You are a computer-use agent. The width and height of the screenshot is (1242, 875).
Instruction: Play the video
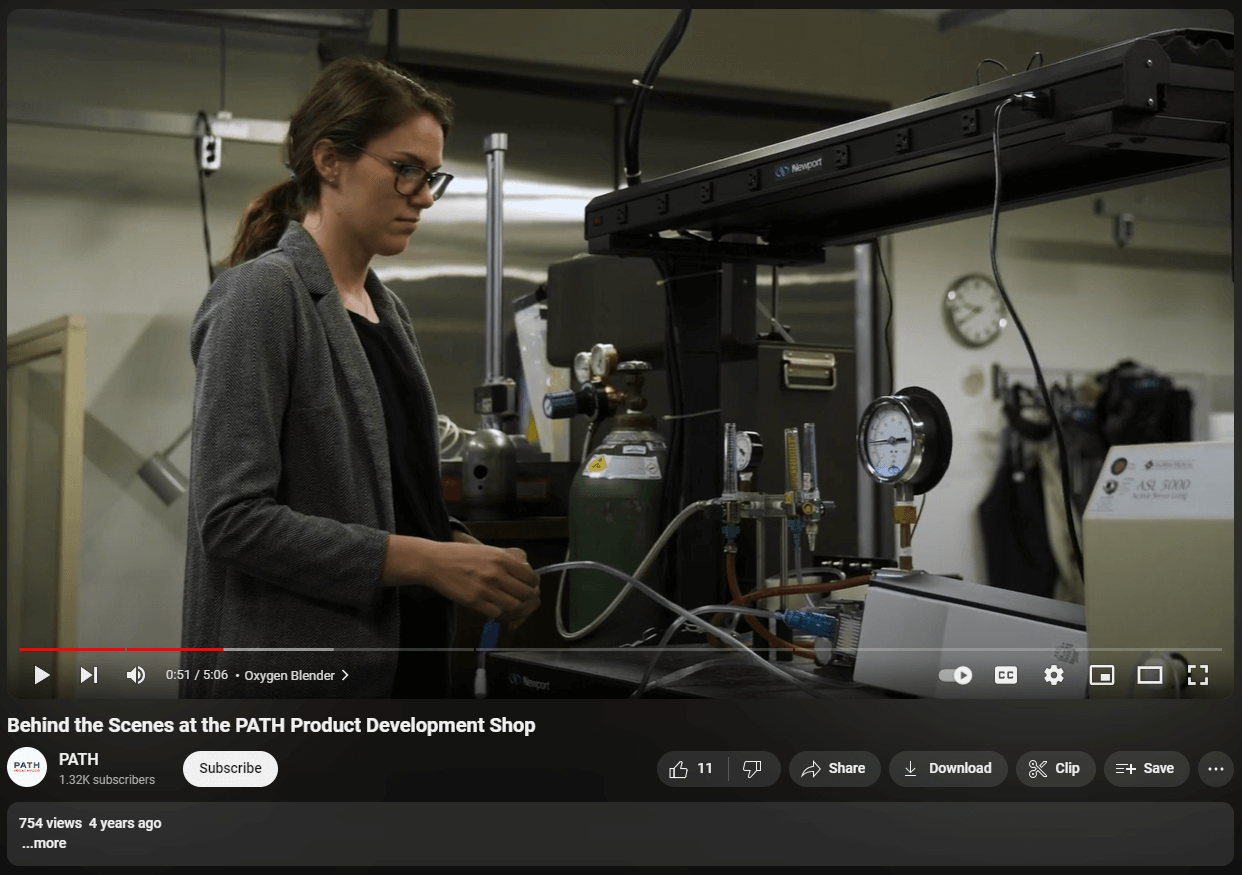42,675
